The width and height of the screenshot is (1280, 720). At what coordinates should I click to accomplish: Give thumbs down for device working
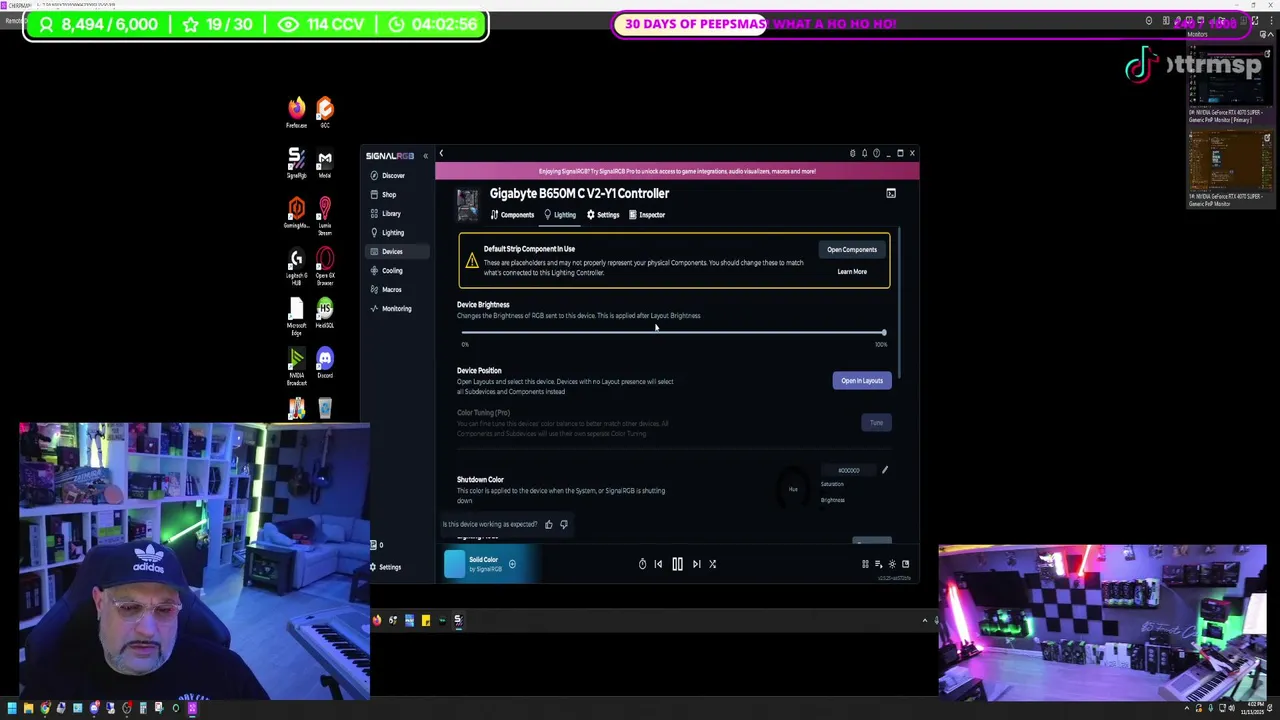pyautogui.click(x=564, y=524)
